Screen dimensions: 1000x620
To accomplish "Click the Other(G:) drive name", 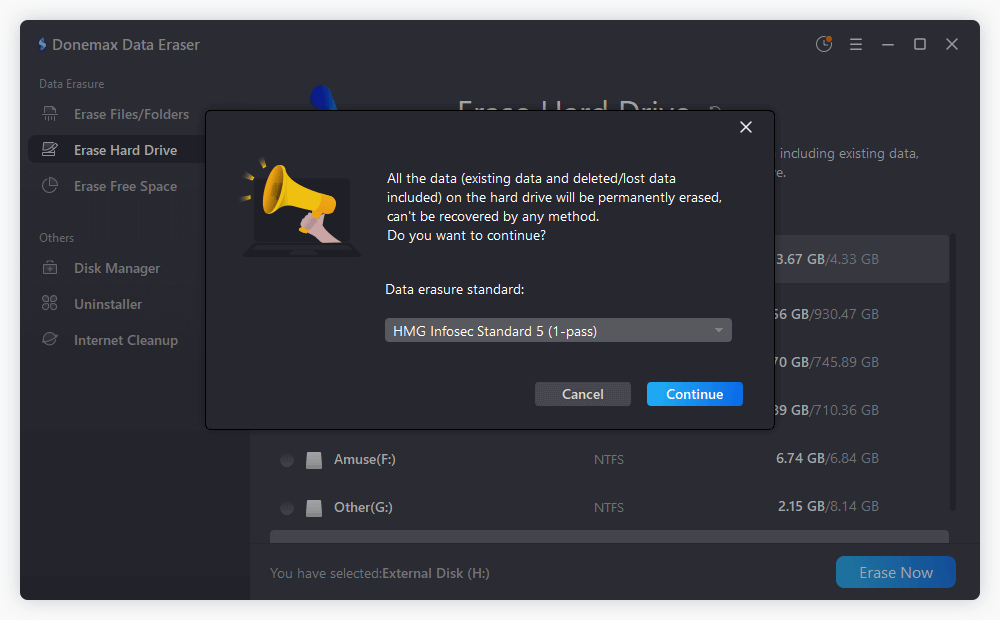I will coord(364,507).
